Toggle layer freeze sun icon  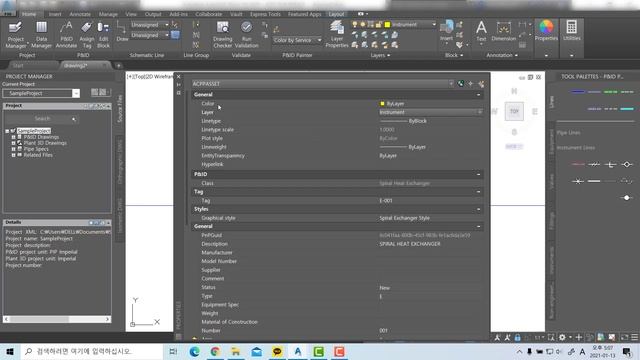pos(362,25)
